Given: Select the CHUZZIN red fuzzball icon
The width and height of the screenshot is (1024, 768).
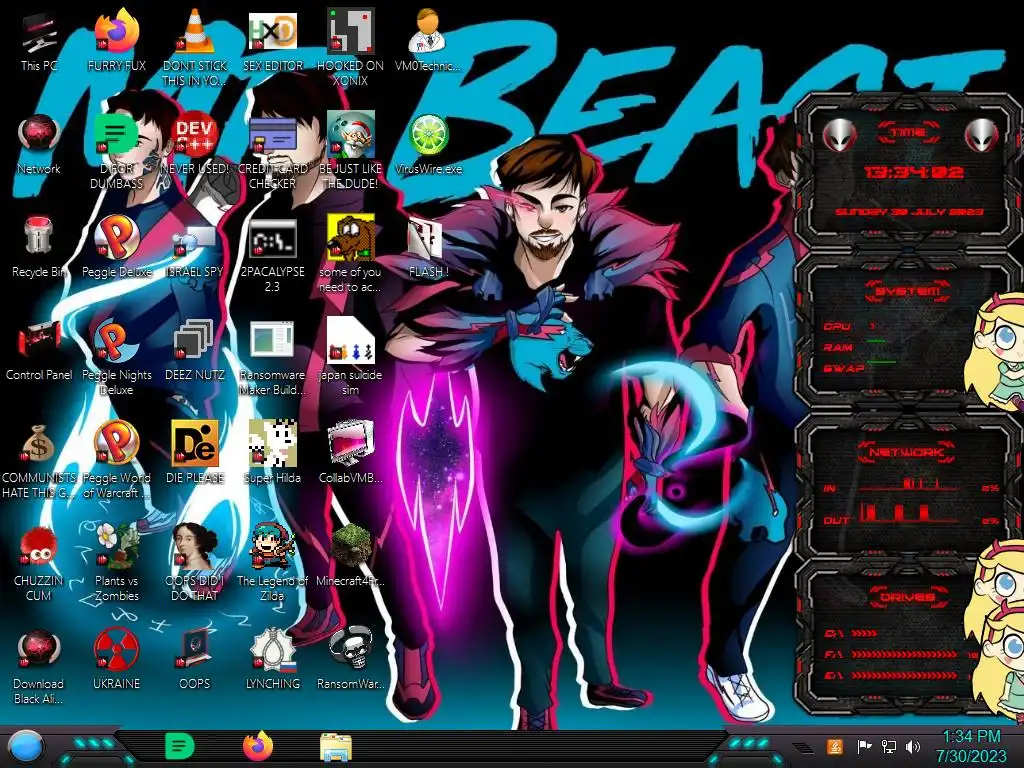Looking at the screenshot, I should tap(39, 547).
